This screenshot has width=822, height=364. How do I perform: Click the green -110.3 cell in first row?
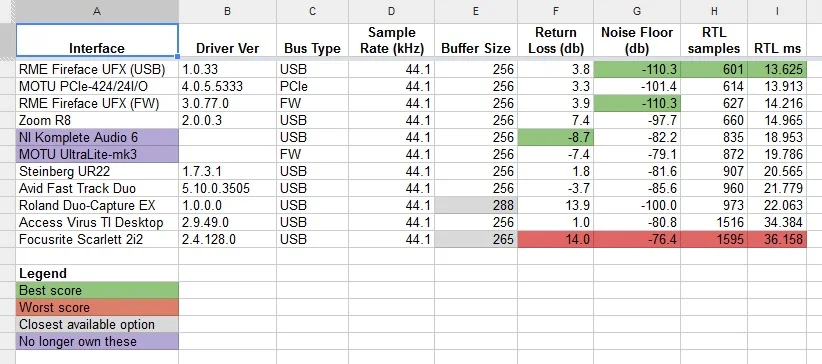[x=637, y=69]
